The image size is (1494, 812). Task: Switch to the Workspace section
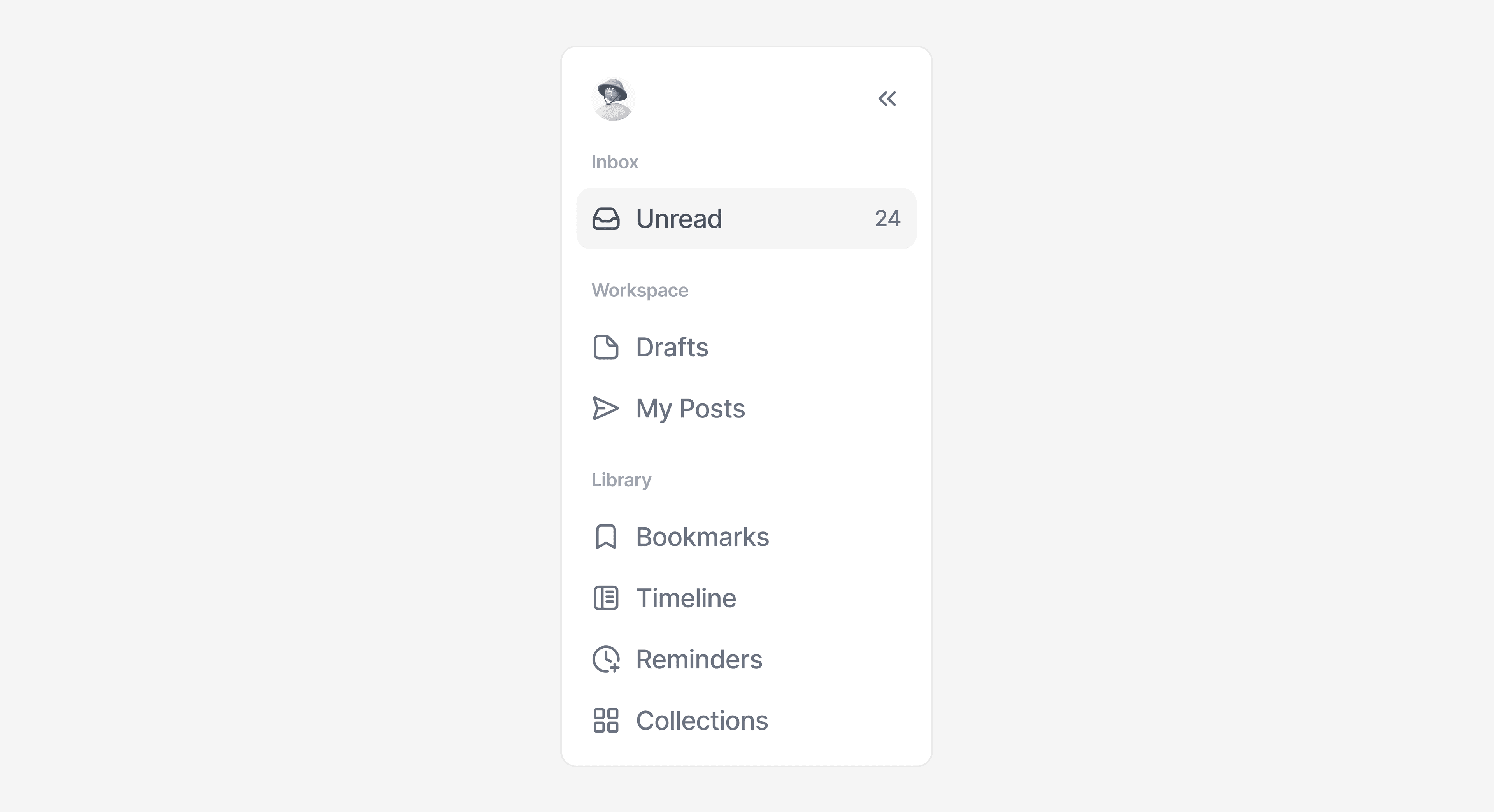tap(640, 290)
